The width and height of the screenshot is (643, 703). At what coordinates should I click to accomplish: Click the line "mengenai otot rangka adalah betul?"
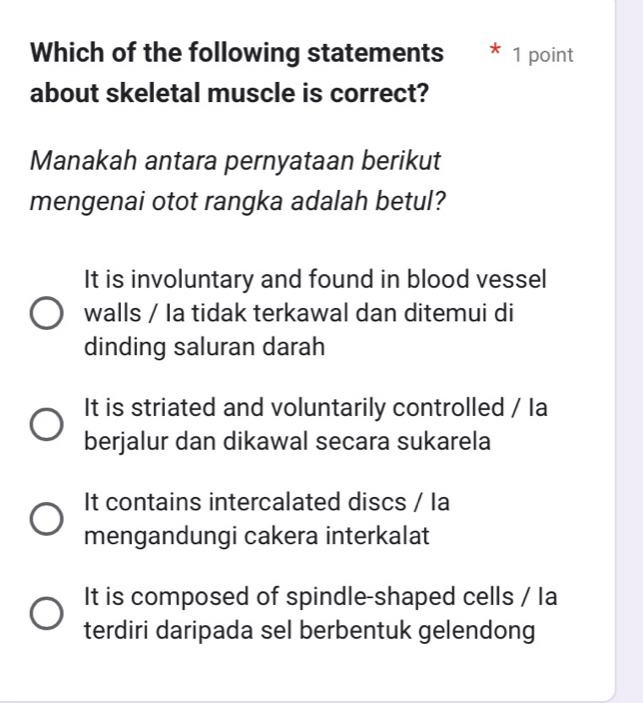(x=238, y=200)
